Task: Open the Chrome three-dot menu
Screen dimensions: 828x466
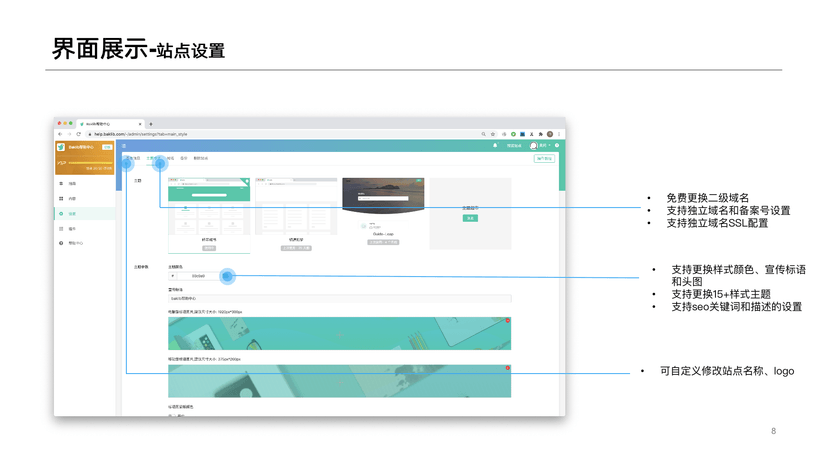Action: [559, 134]
